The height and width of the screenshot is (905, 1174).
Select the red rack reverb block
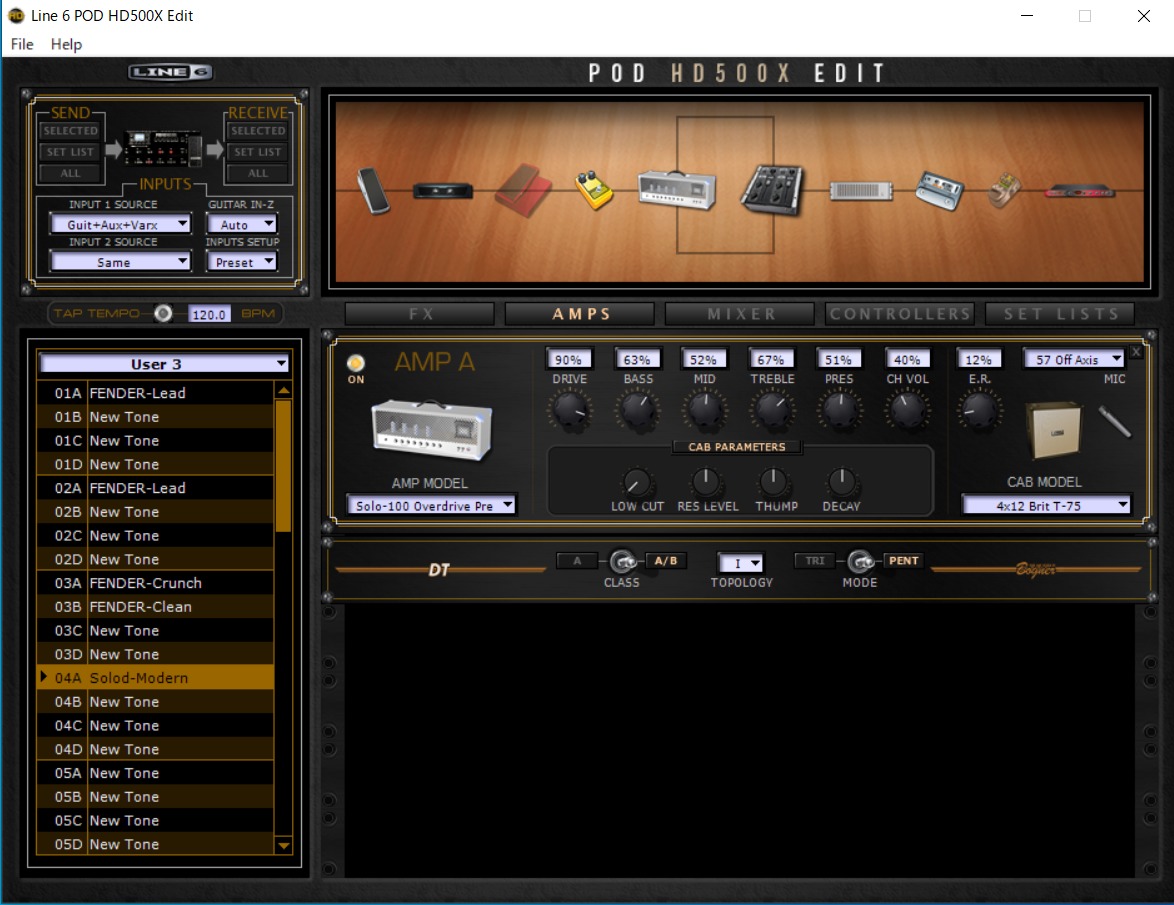click(x=1080, y=192)
